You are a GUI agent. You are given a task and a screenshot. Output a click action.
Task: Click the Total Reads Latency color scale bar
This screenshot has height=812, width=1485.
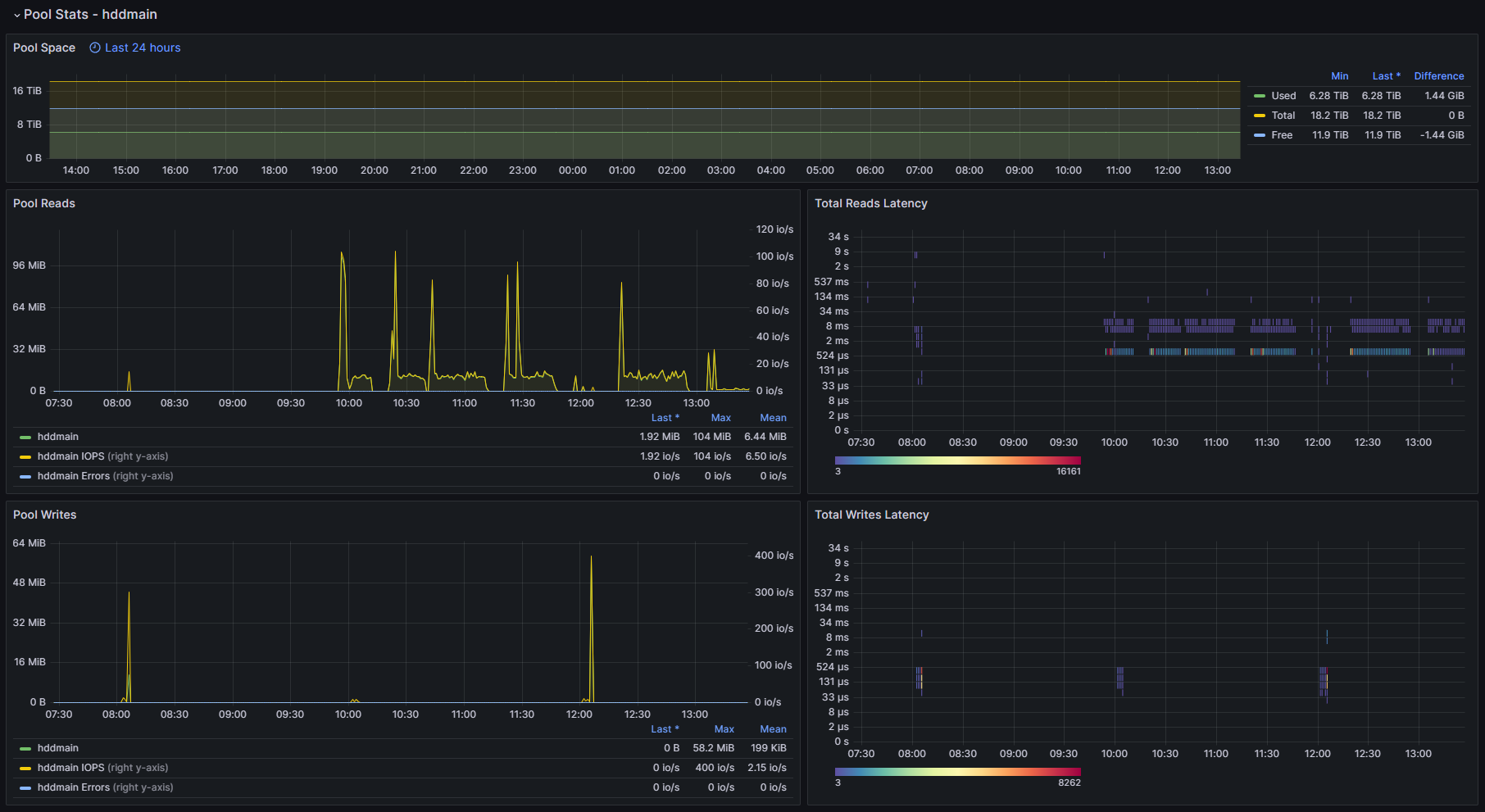point(957,460)
